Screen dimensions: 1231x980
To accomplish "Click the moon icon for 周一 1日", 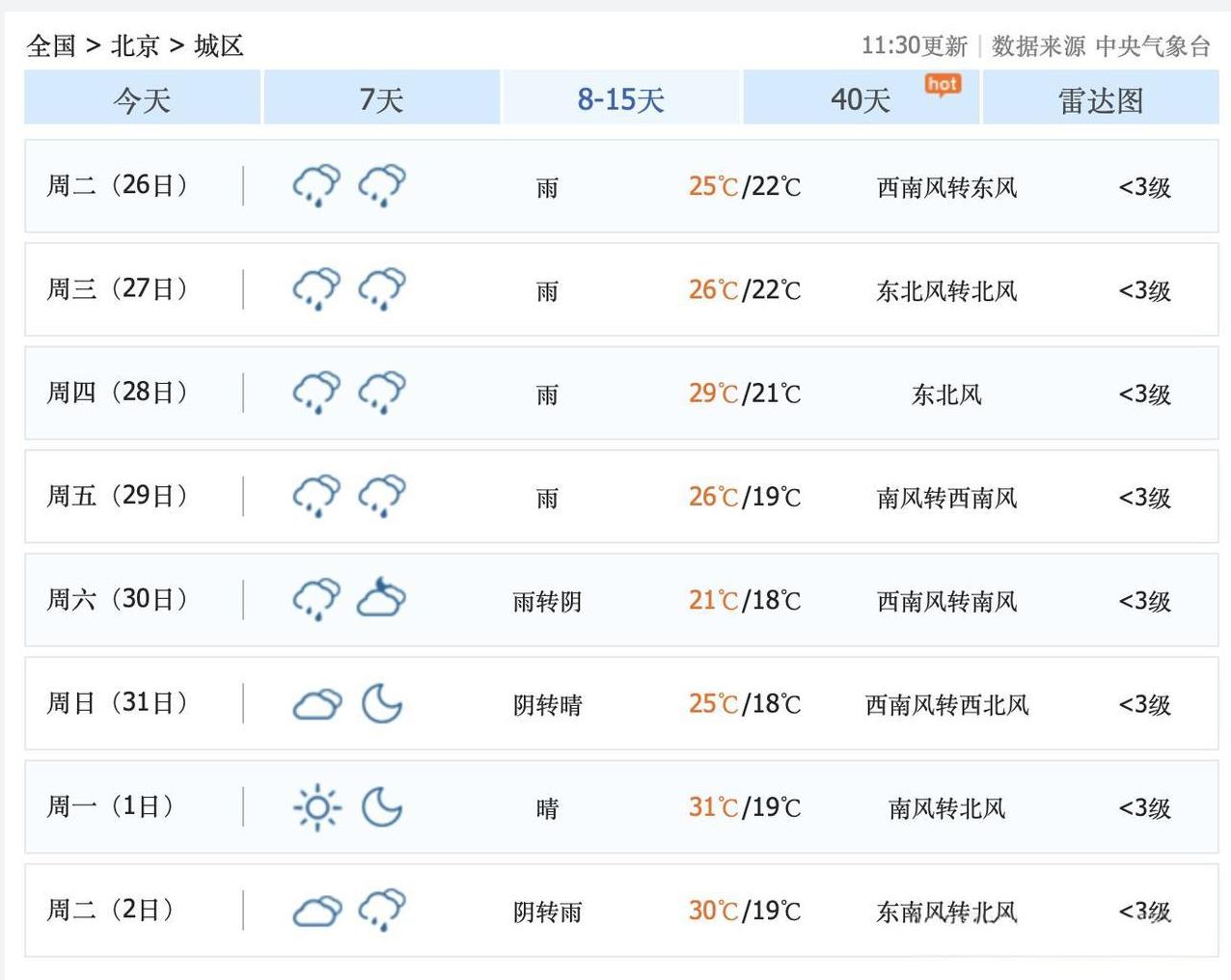I will (382, 806).
